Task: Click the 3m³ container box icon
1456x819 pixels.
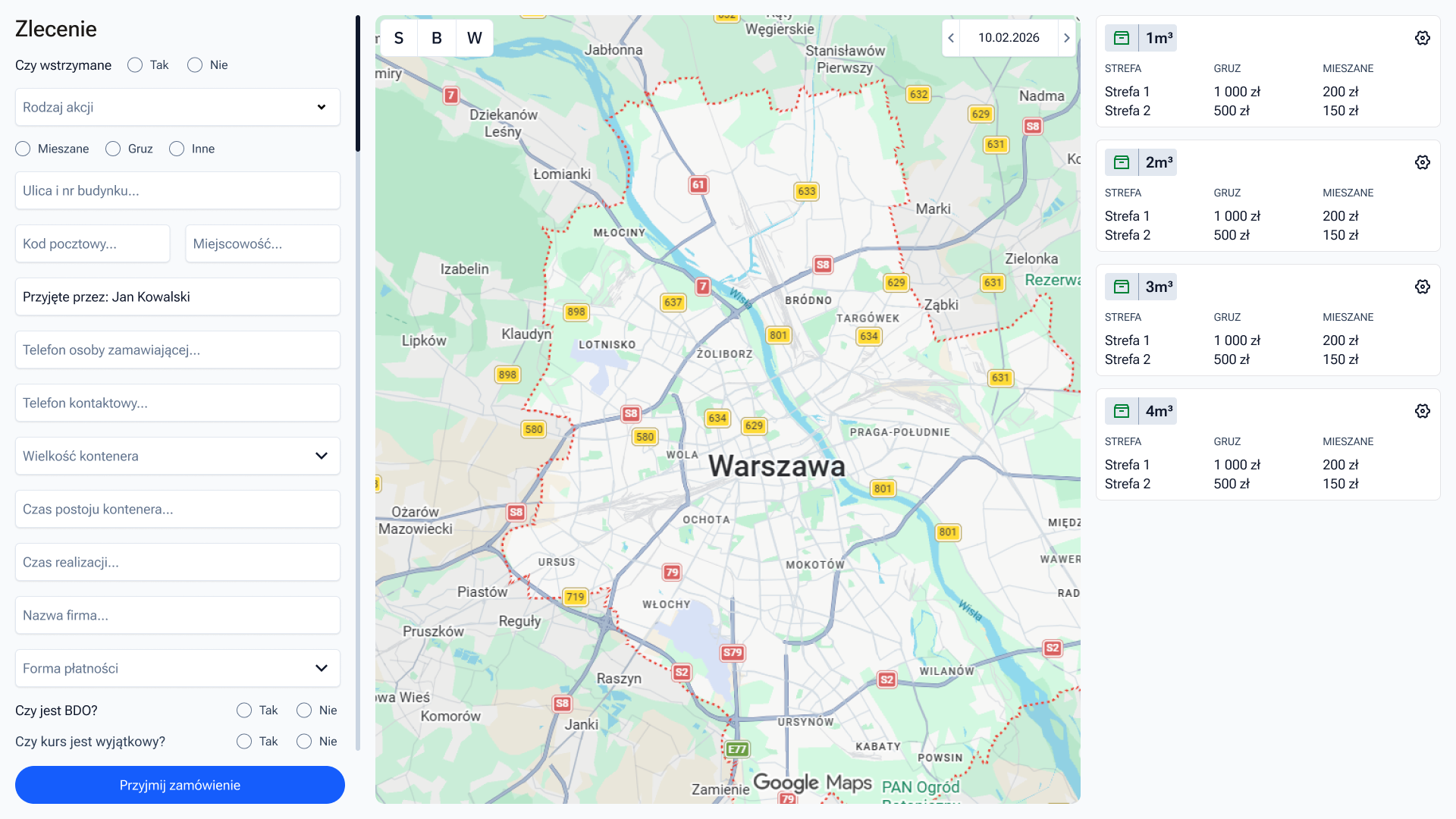Action: point(1122,287)
